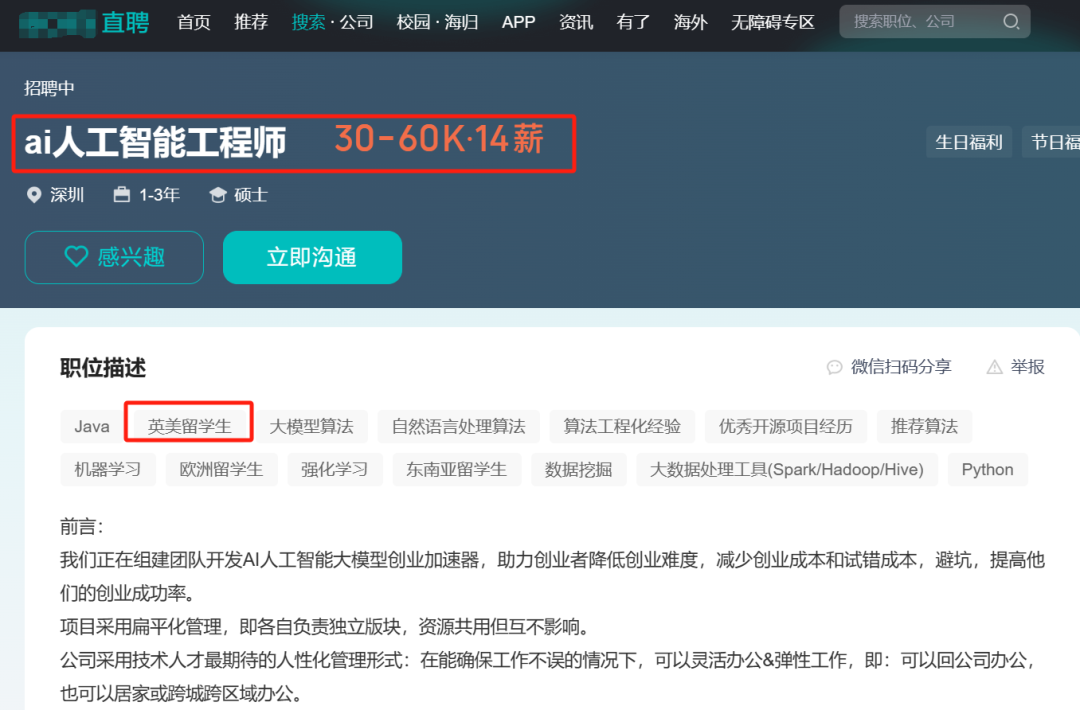Click the 感兴趣 button
Viewport: 1080px width, 710px height.
[x=113, y=257]
